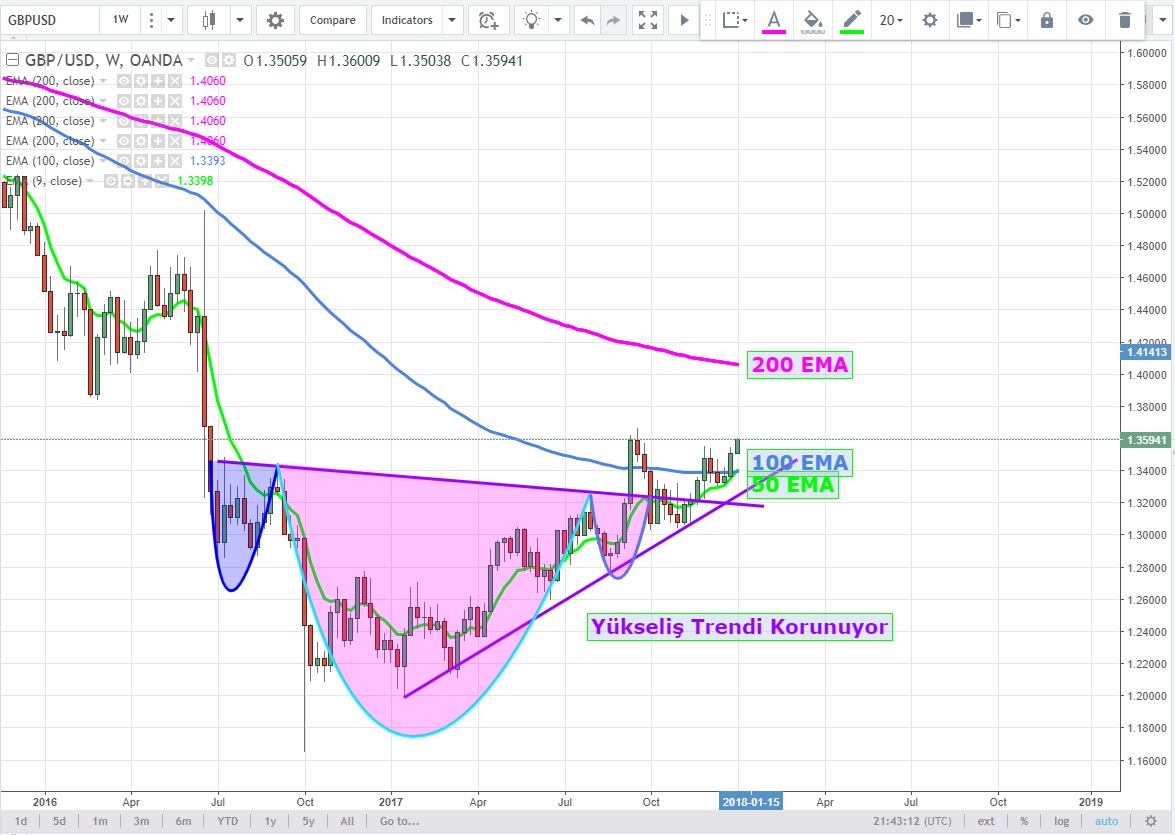Open settings gear in drawing toolbar
Screen dimensions: 1175x835
[929, 20]
